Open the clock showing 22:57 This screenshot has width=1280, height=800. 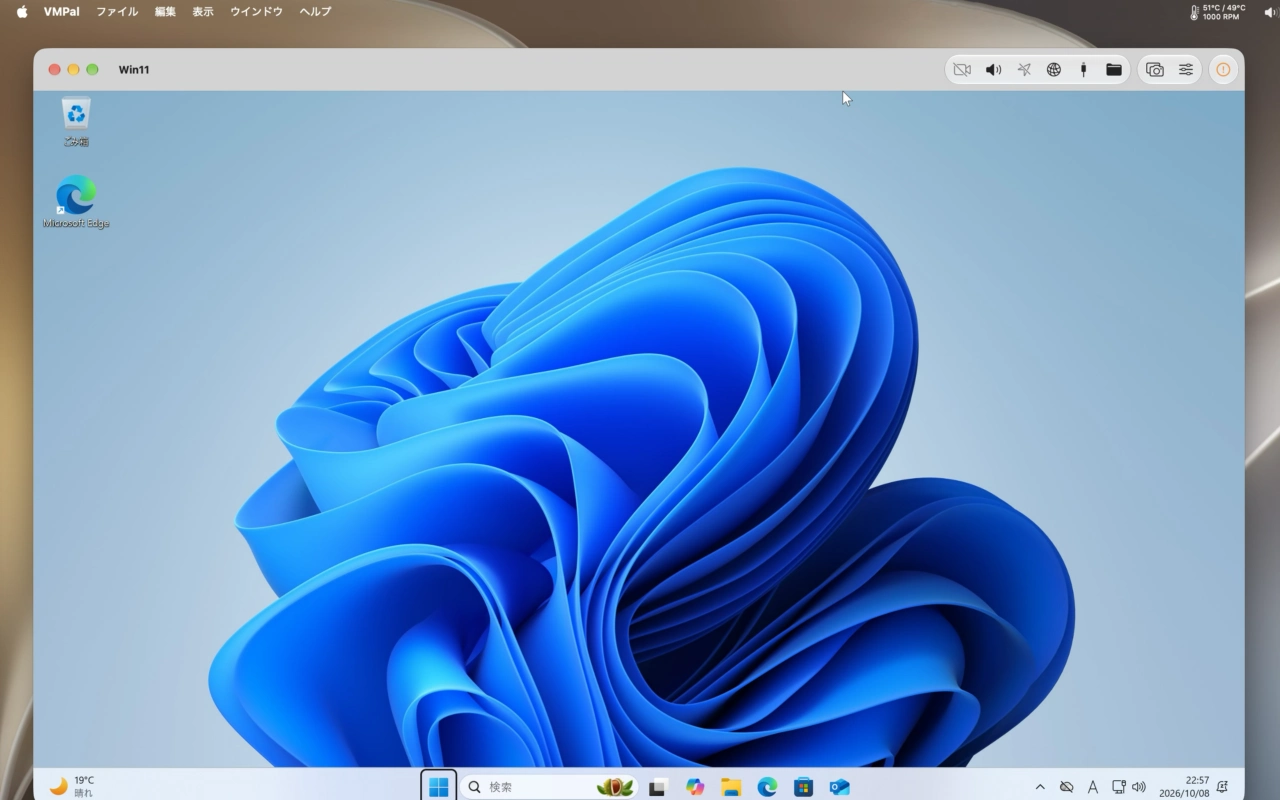[x=1184, y=786]
